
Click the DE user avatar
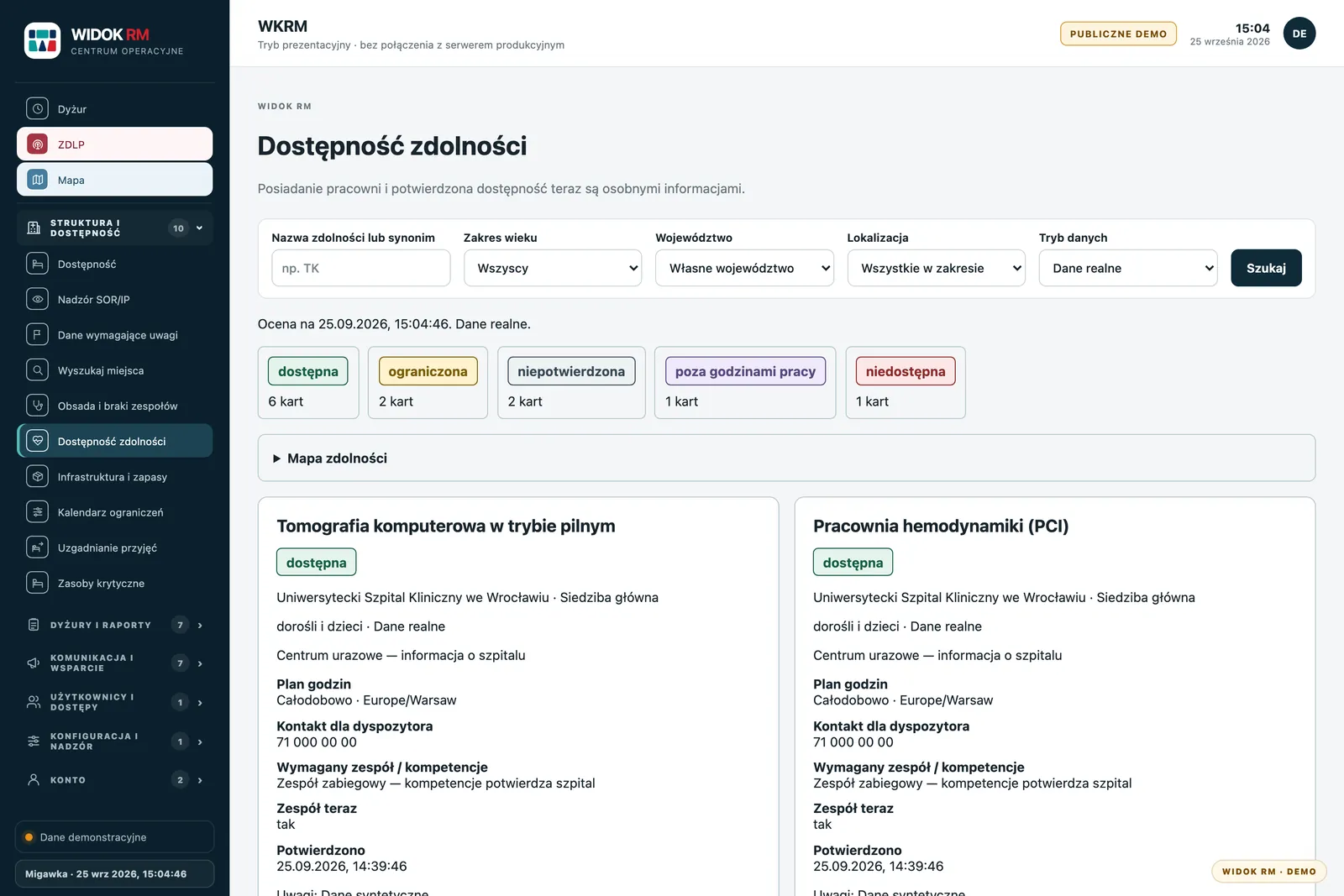click(1299, 34)
